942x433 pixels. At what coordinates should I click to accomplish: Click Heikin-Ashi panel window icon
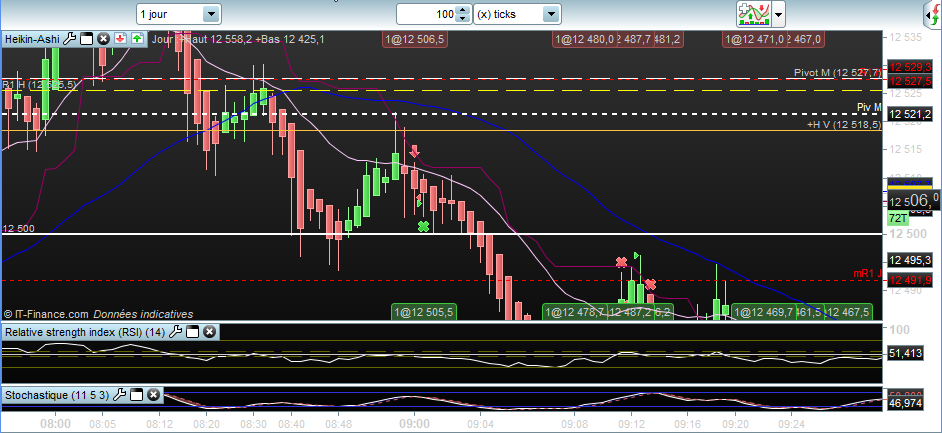pos(87,39)
